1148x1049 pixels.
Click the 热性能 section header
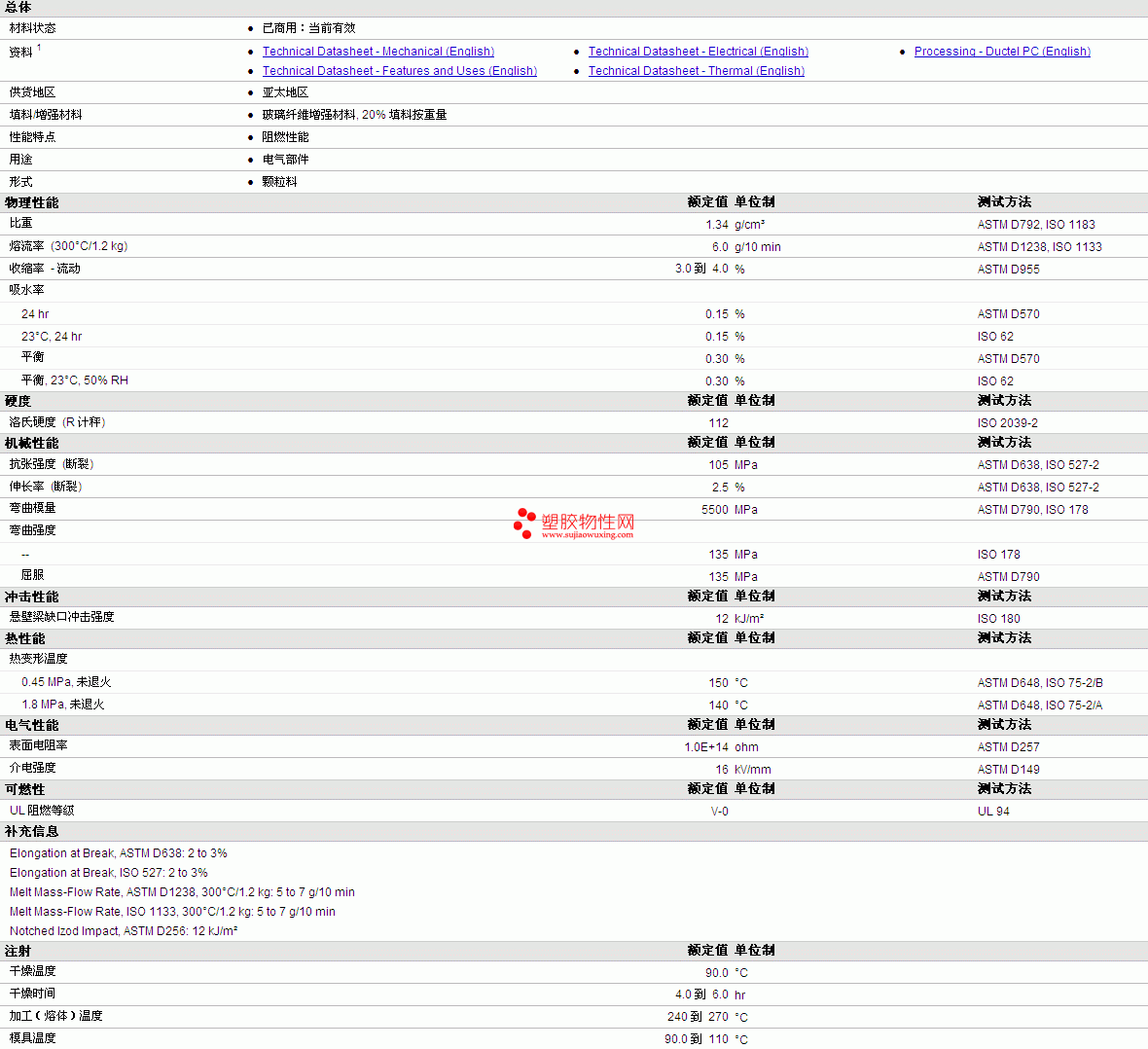pyautogui.click(x=25, y=638)
